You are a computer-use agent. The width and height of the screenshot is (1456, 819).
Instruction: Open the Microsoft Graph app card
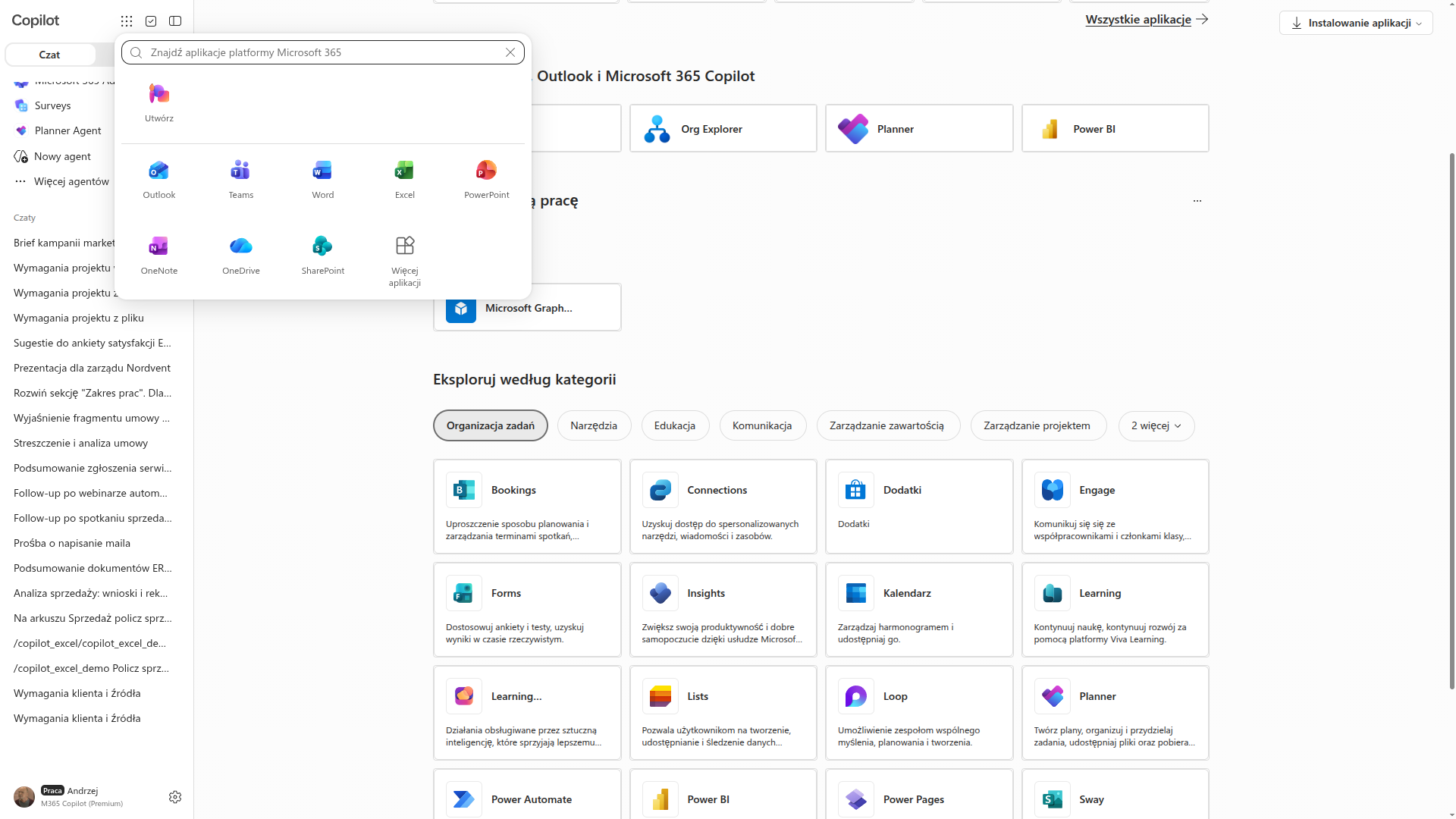click(x=527, y=308)
